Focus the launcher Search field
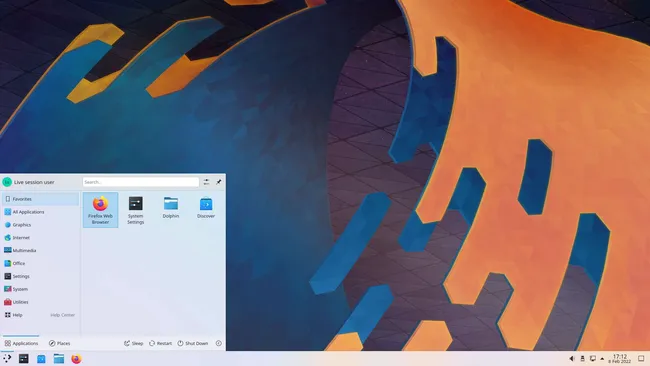The image size is (650, 366). pos(141,182)
